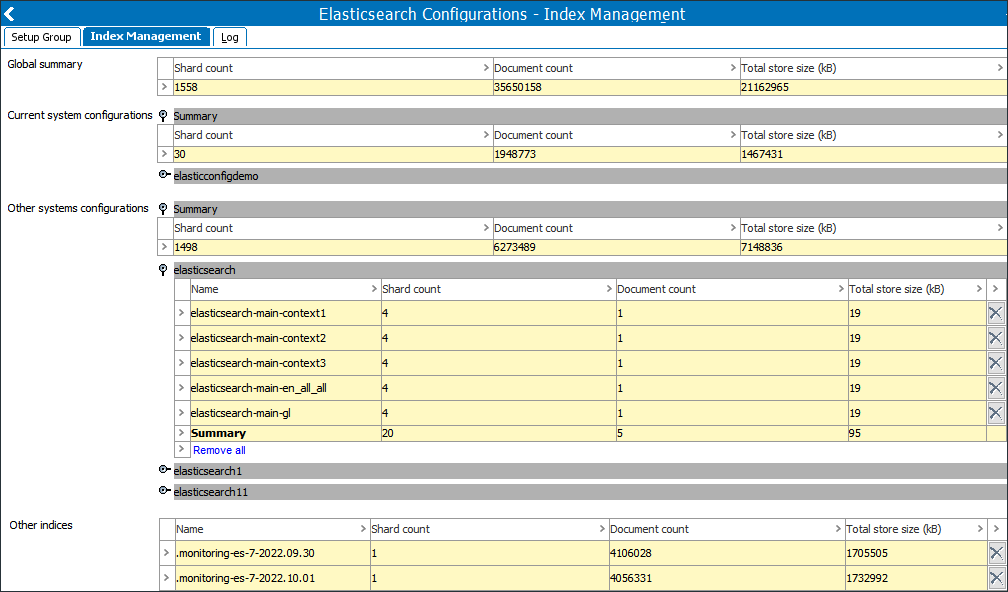
Task: Select store size value 1732992
Action: click(915, 578)
